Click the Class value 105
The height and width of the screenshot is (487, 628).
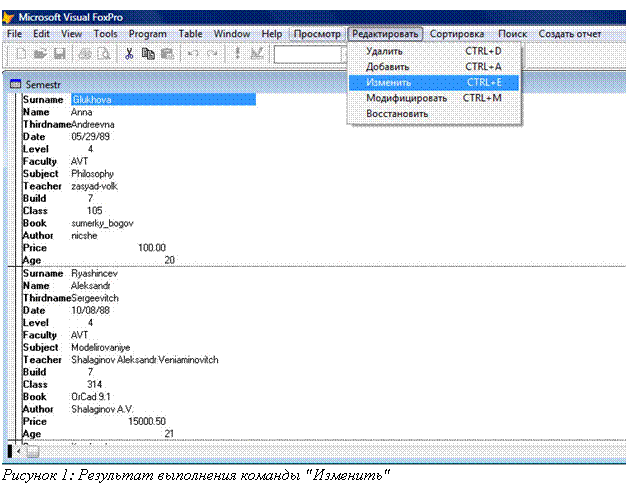[95, 211]
